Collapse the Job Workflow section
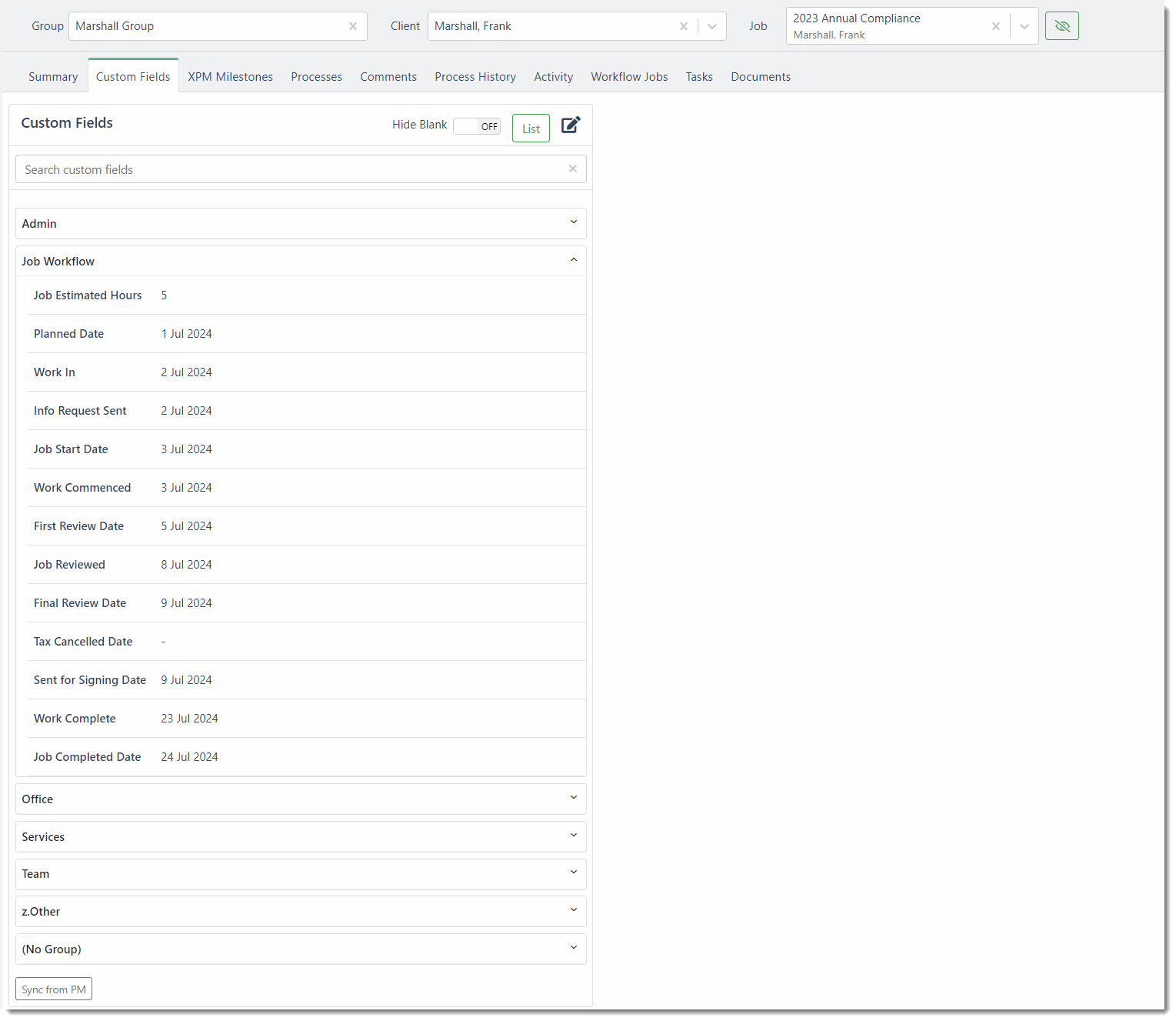This screenshot has height=1021, width=1176. click(301, 261)
